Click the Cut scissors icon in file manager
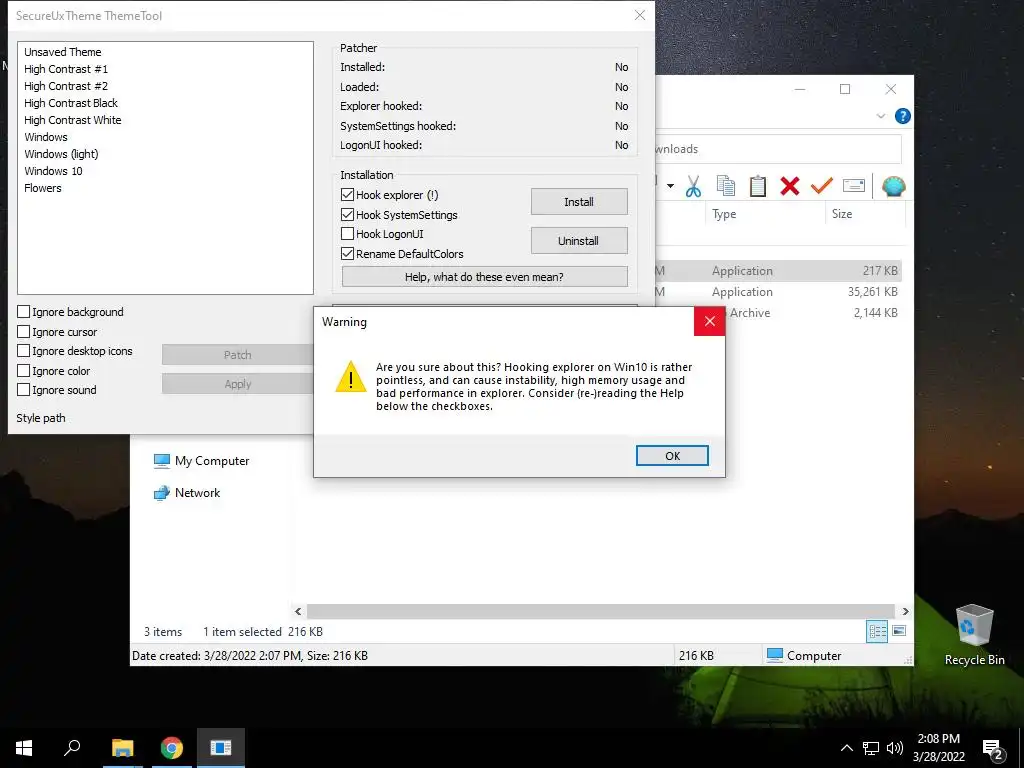The height and width of the screenshot is (768, 1024). (x=693, y=187)
